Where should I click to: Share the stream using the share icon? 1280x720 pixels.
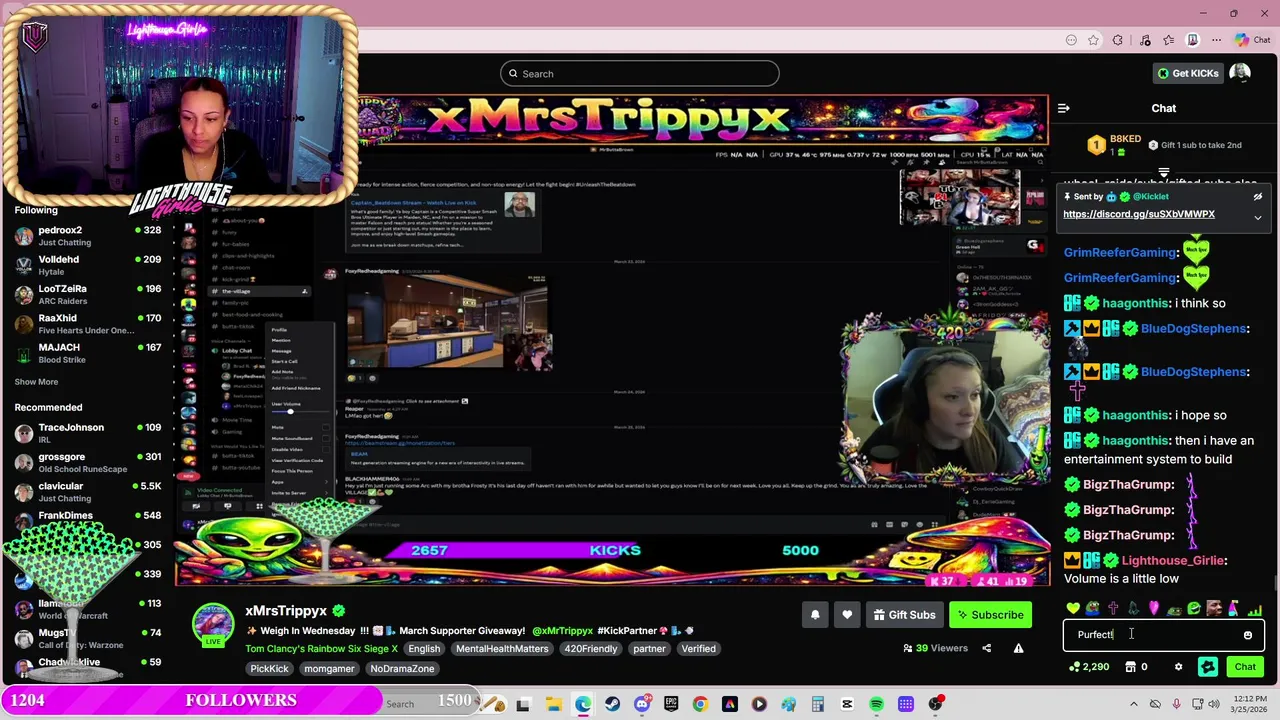point(986,648)
